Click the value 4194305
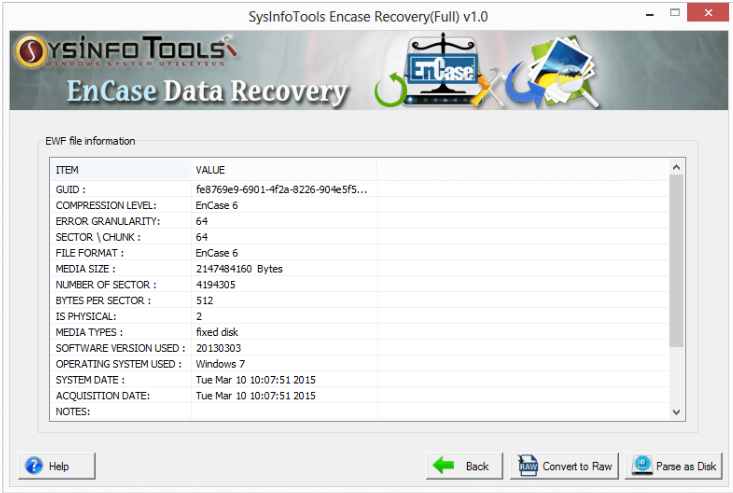Screen dimensions: 733x493 [216, 285]
